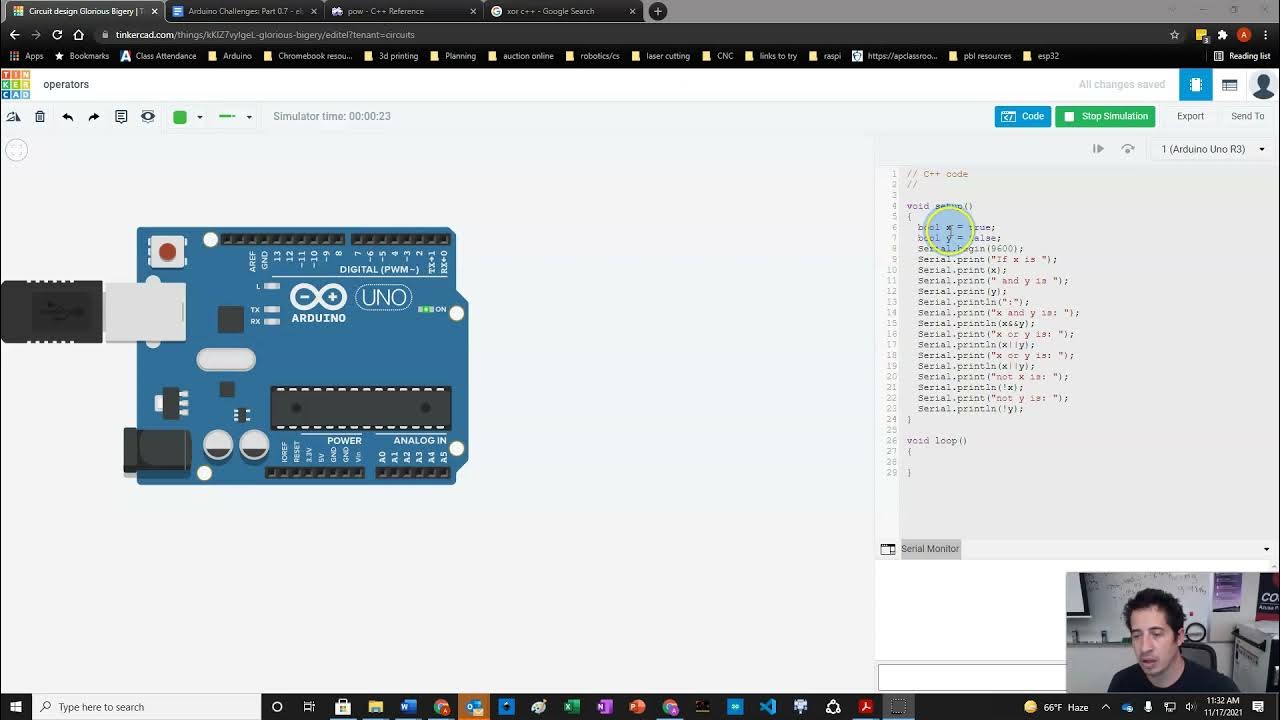Bookmark this page with the star

pyautogui.click(x=1174, y=35)
